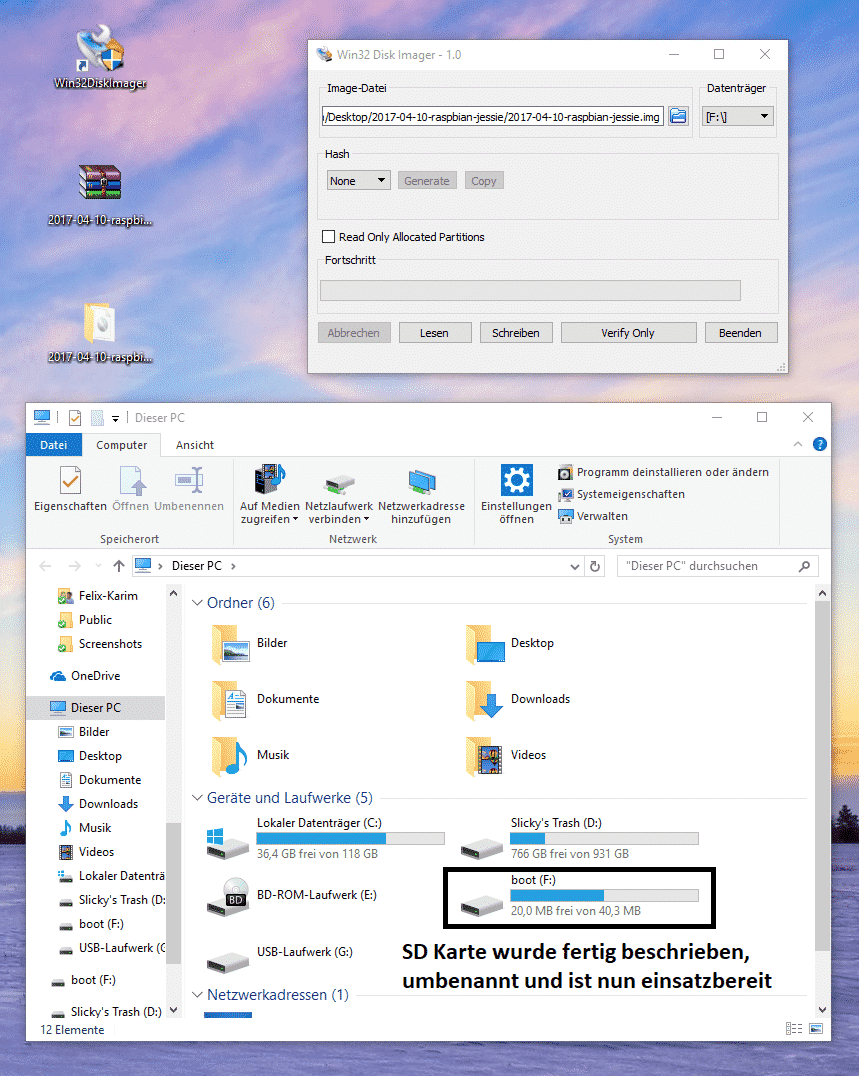Collapse the Geräte und Laufwerke section
Viewport: 859px width, 1076px height.
tap(197, 799)
